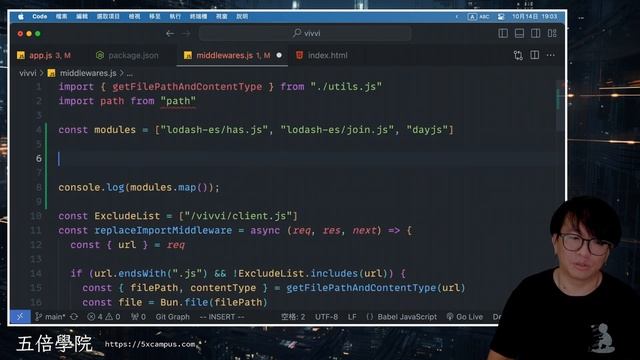Open changes compare icon in editor toolbar
The image size is (640, 360).
[x=518, y=55]
